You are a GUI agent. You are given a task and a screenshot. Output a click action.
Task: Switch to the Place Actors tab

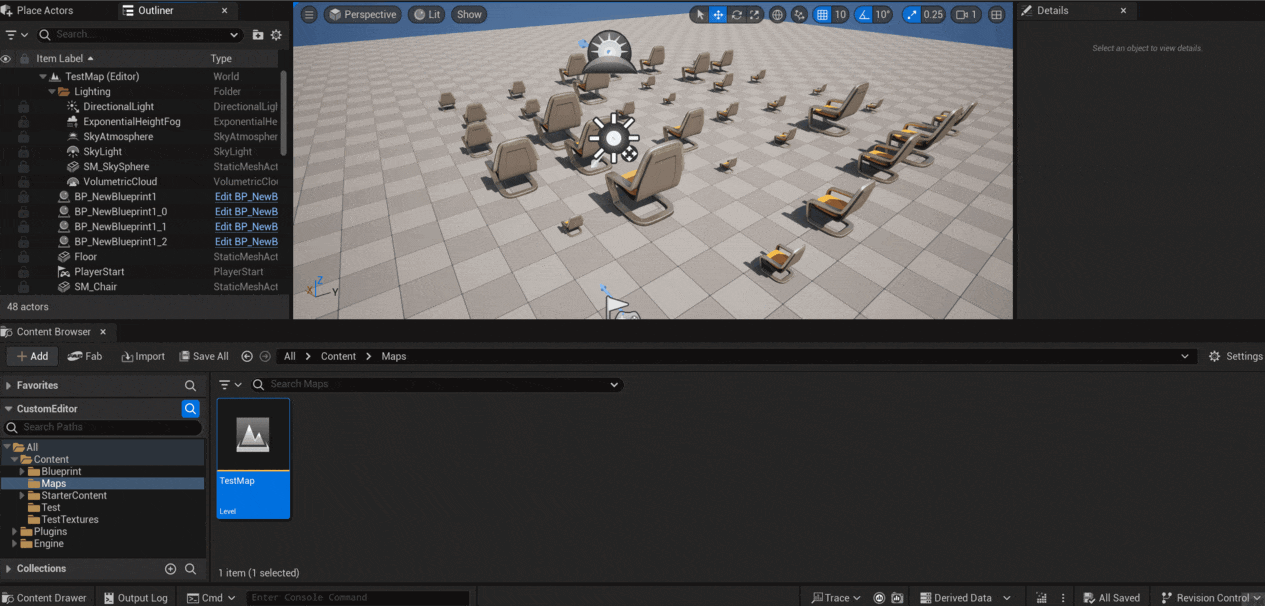click(45, 10)
